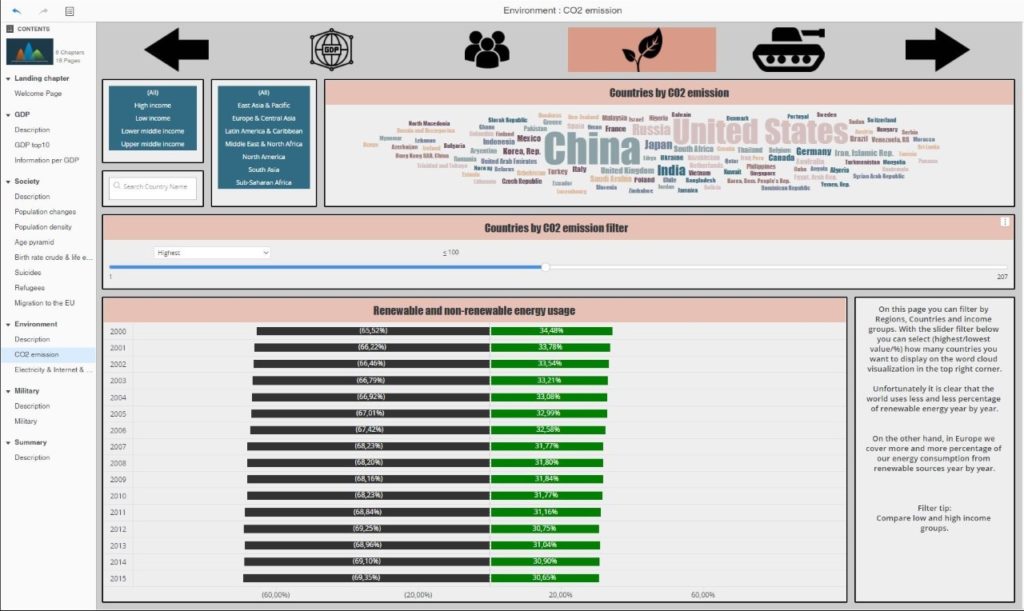The width and height of the screenshot is (1024, 611).
Task: Select Latin America & Caribbean region
Action: 264,131
